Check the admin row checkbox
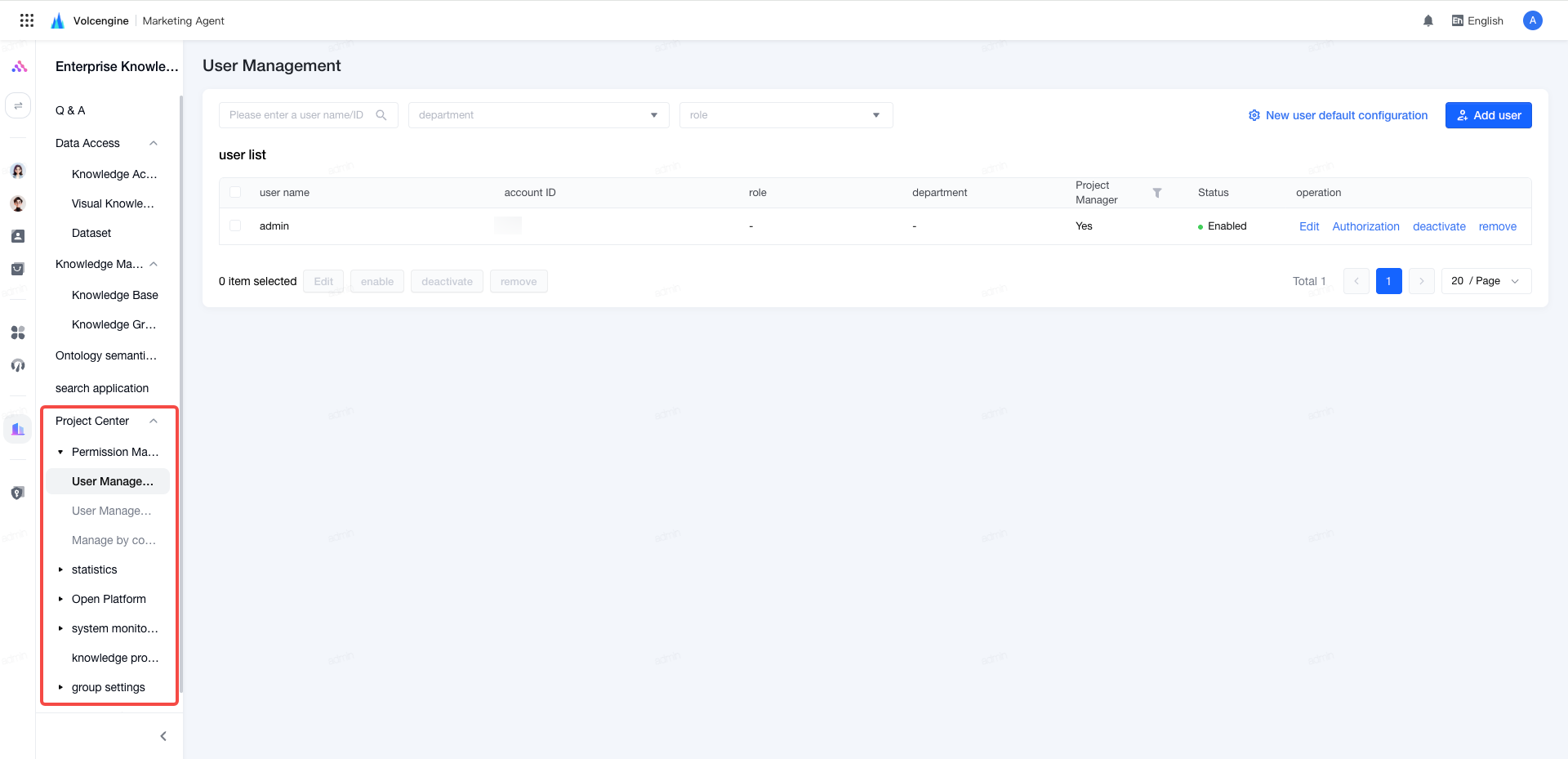The image size is (1568, 759). (235, 225)
